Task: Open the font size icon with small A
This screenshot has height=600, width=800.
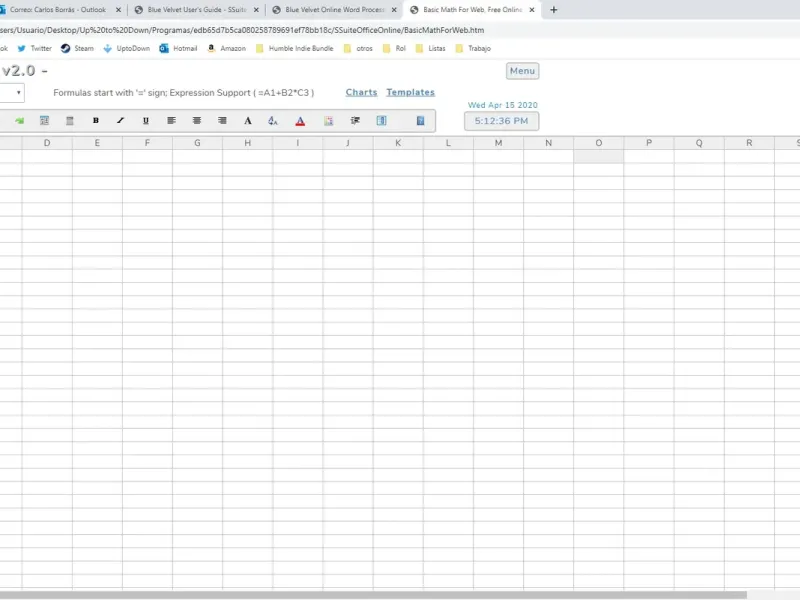Action: (273, 121)
